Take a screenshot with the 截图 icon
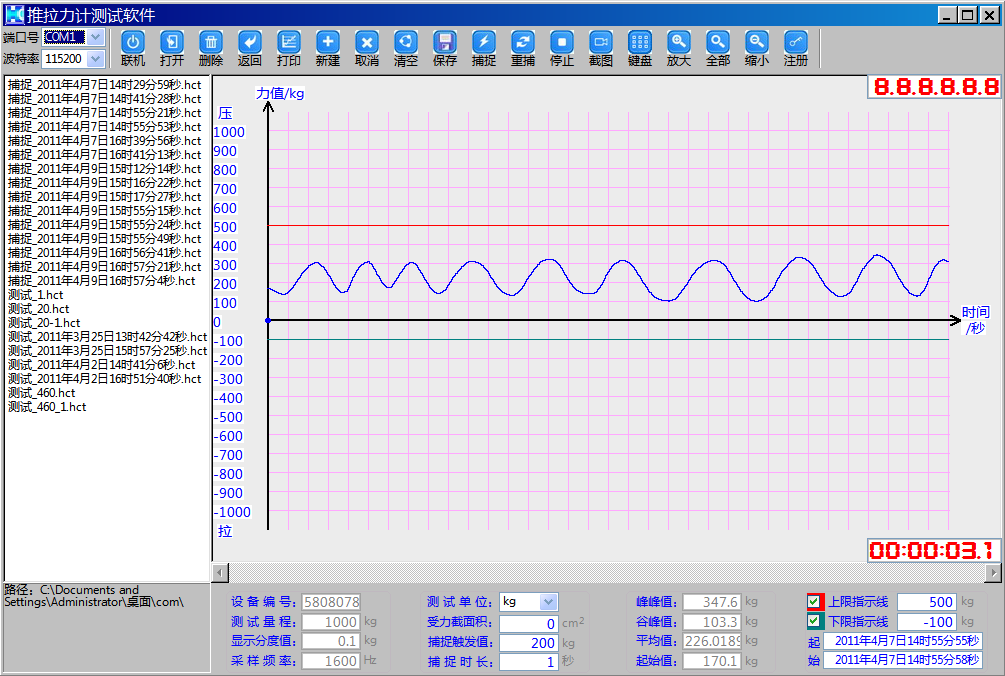 pos(601,42)
